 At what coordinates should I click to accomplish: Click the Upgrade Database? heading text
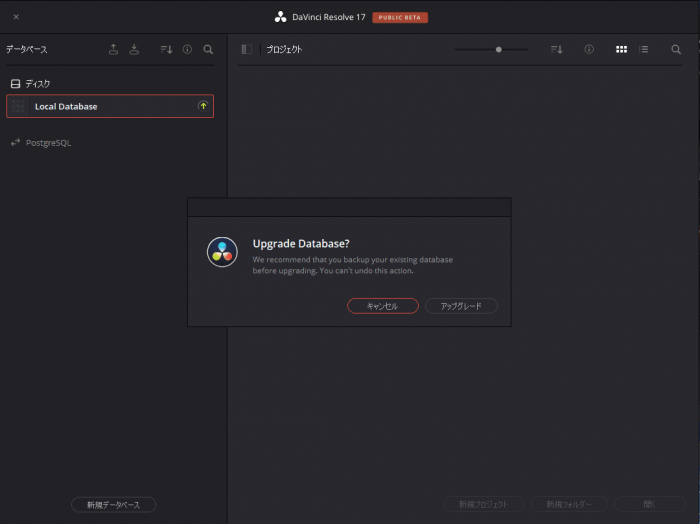(x=301, y=244)
